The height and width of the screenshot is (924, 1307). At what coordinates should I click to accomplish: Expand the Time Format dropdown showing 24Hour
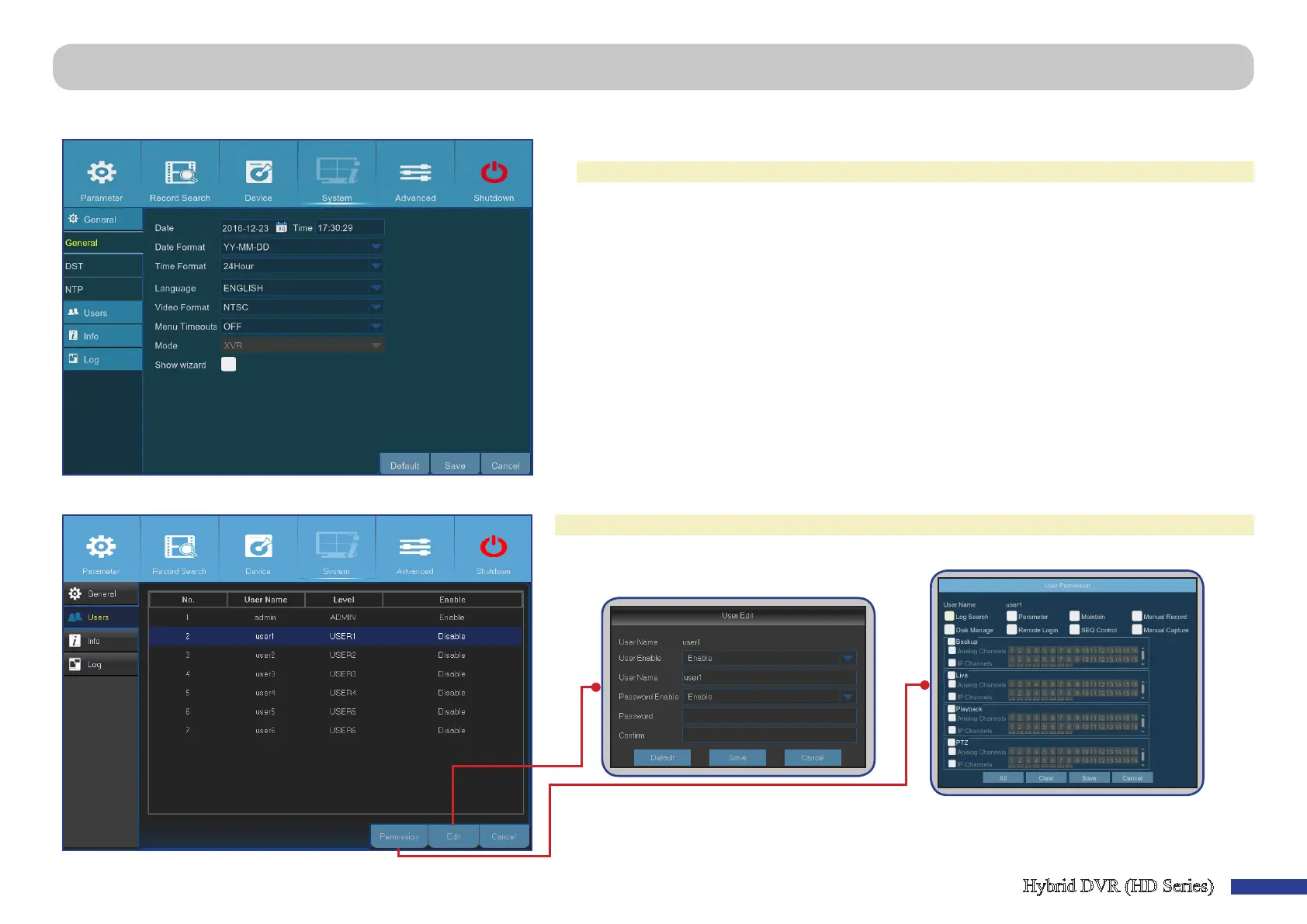302,266
